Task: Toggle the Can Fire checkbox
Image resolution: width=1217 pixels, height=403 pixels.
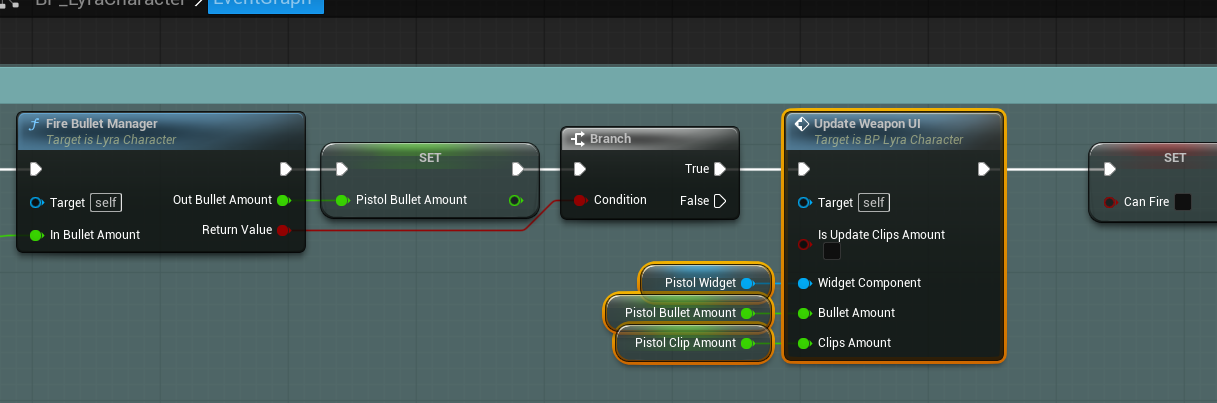Action: (1183, 202)
